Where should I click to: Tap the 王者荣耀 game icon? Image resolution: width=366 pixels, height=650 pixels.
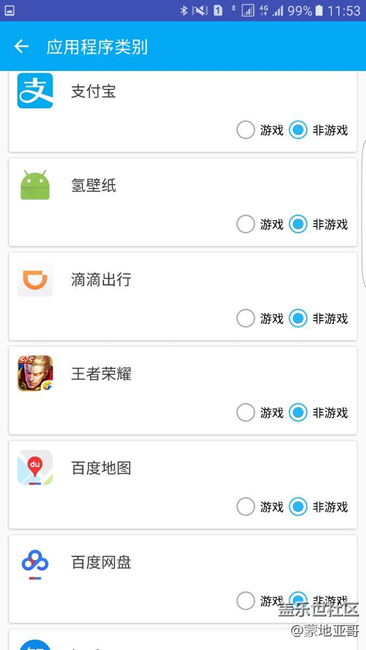click(x=35, y=373)
